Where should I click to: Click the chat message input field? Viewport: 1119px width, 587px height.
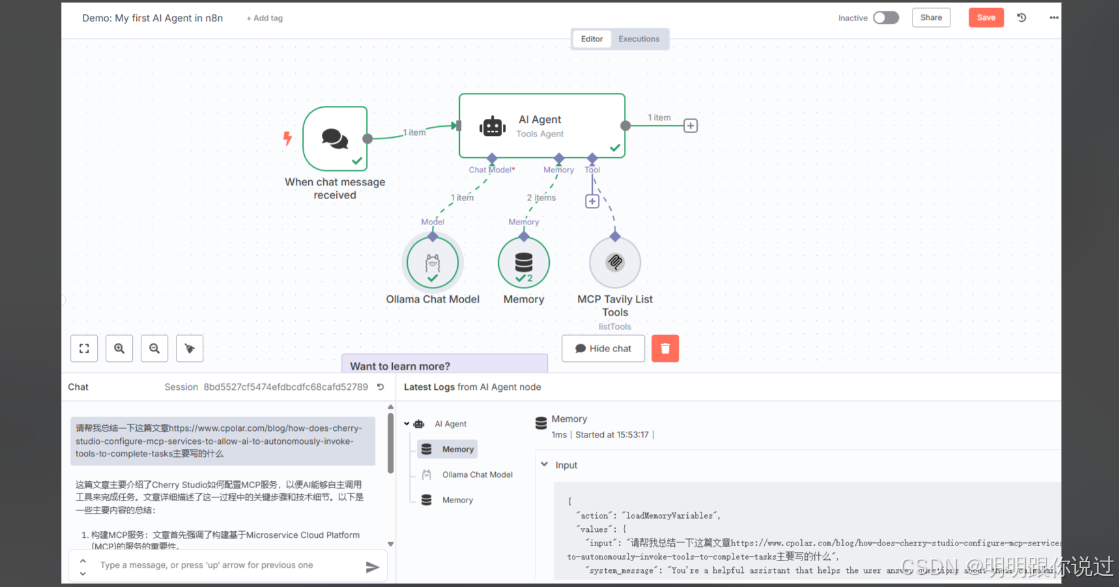point(228,565)
